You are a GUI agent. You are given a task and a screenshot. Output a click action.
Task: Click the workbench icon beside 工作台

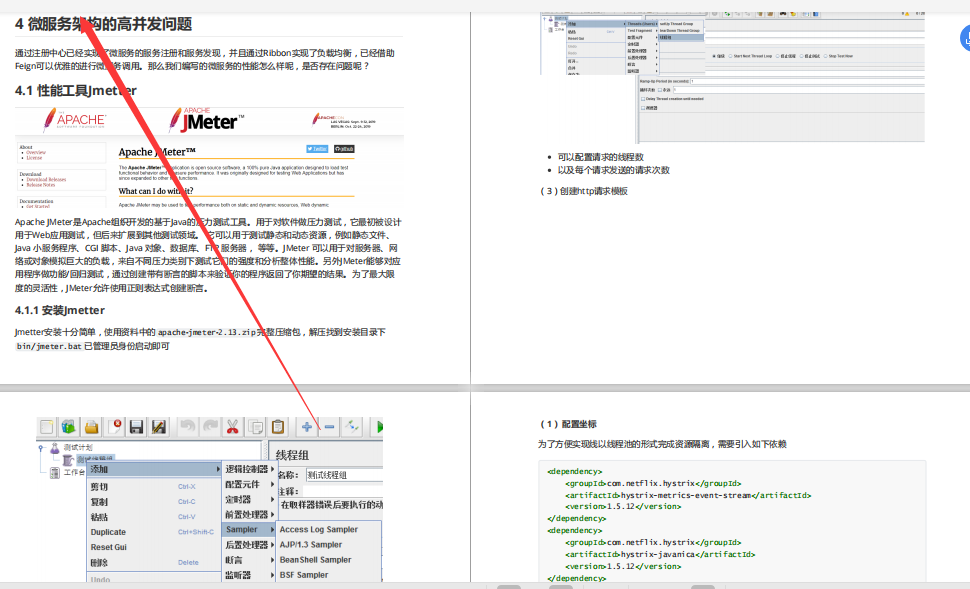(x=54, y=473)
